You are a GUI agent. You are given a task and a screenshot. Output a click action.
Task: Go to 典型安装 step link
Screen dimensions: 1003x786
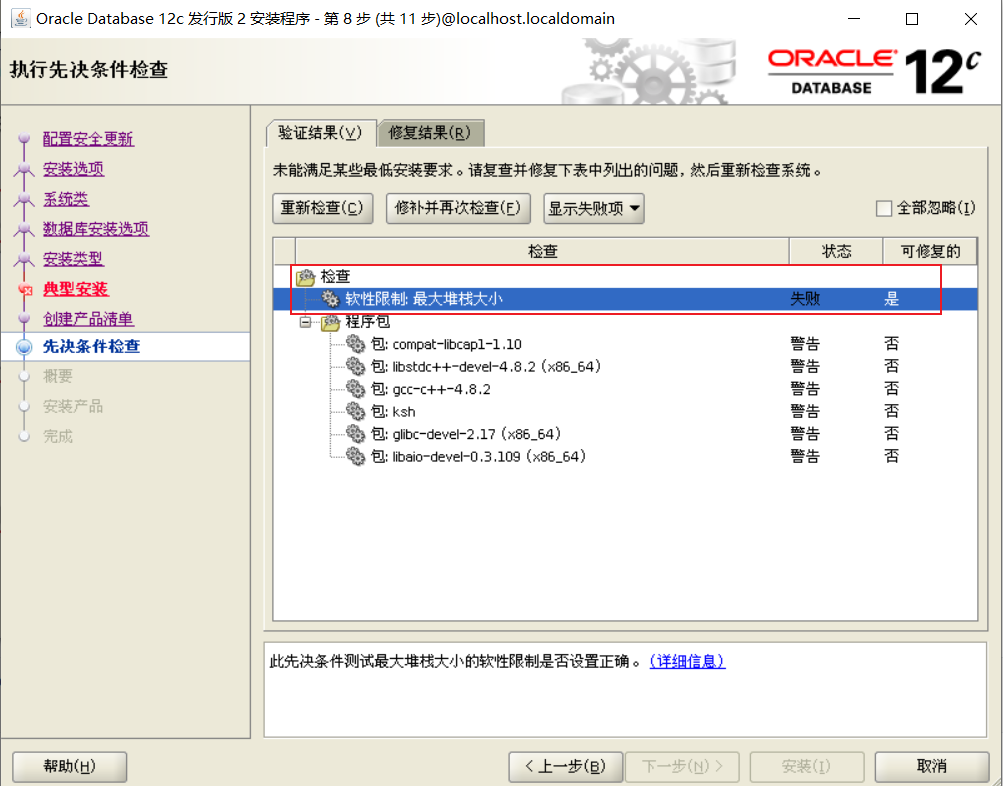coord(75,289)
